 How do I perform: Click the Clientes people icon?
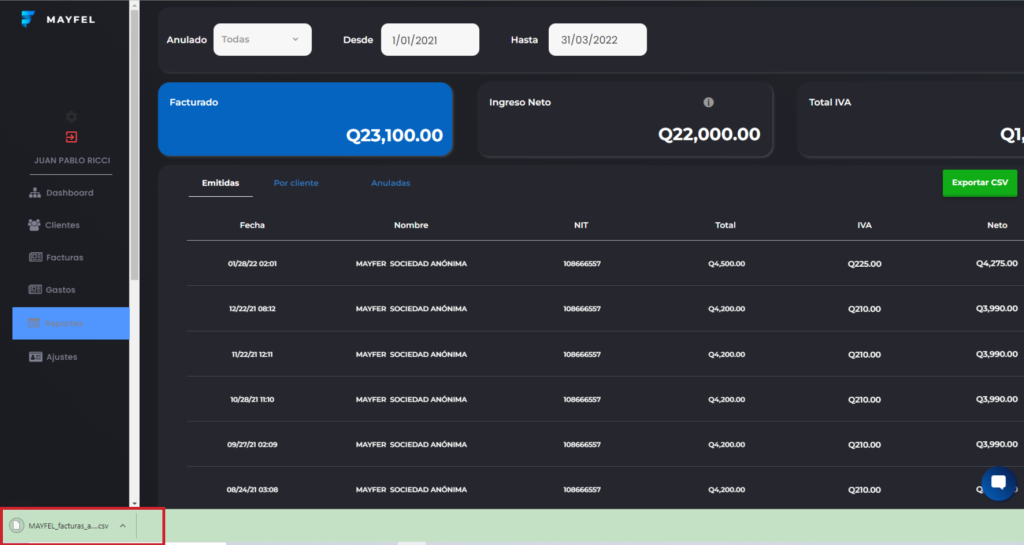35,225
